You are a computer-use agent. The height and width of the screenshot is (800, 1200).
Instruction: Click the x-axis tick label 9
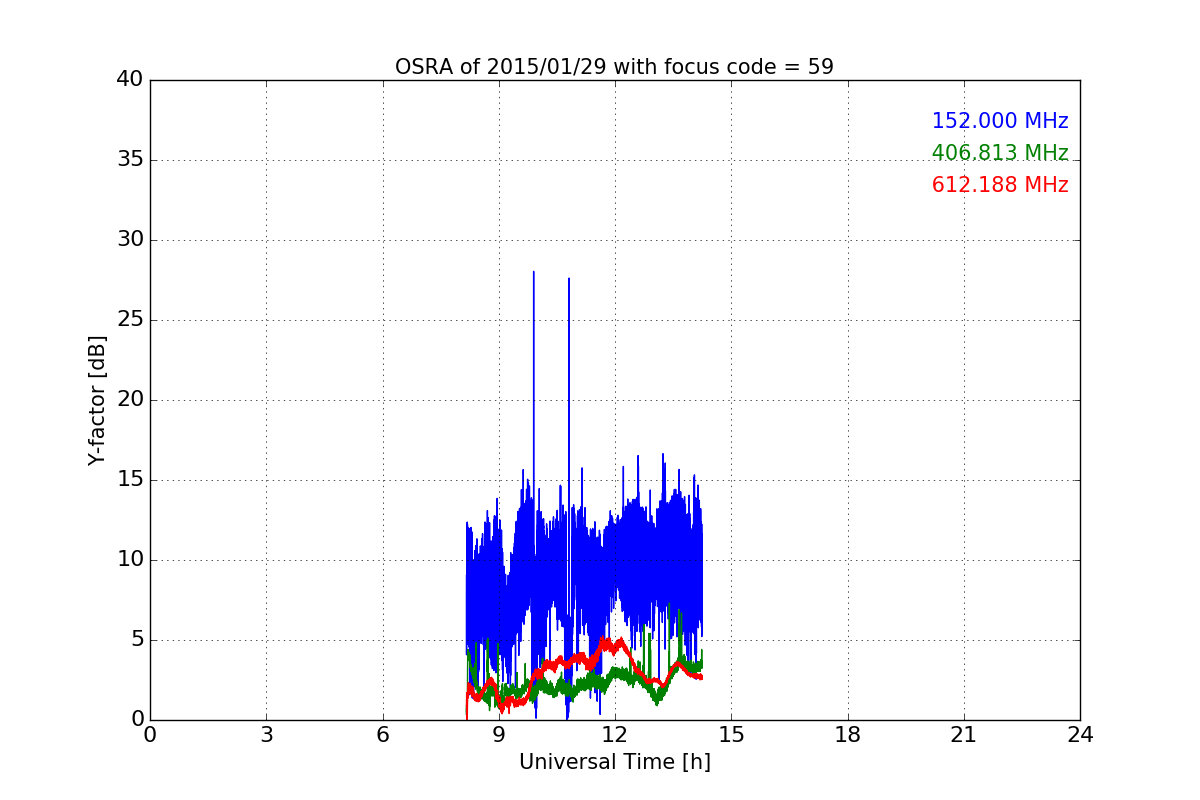(499, 735)
